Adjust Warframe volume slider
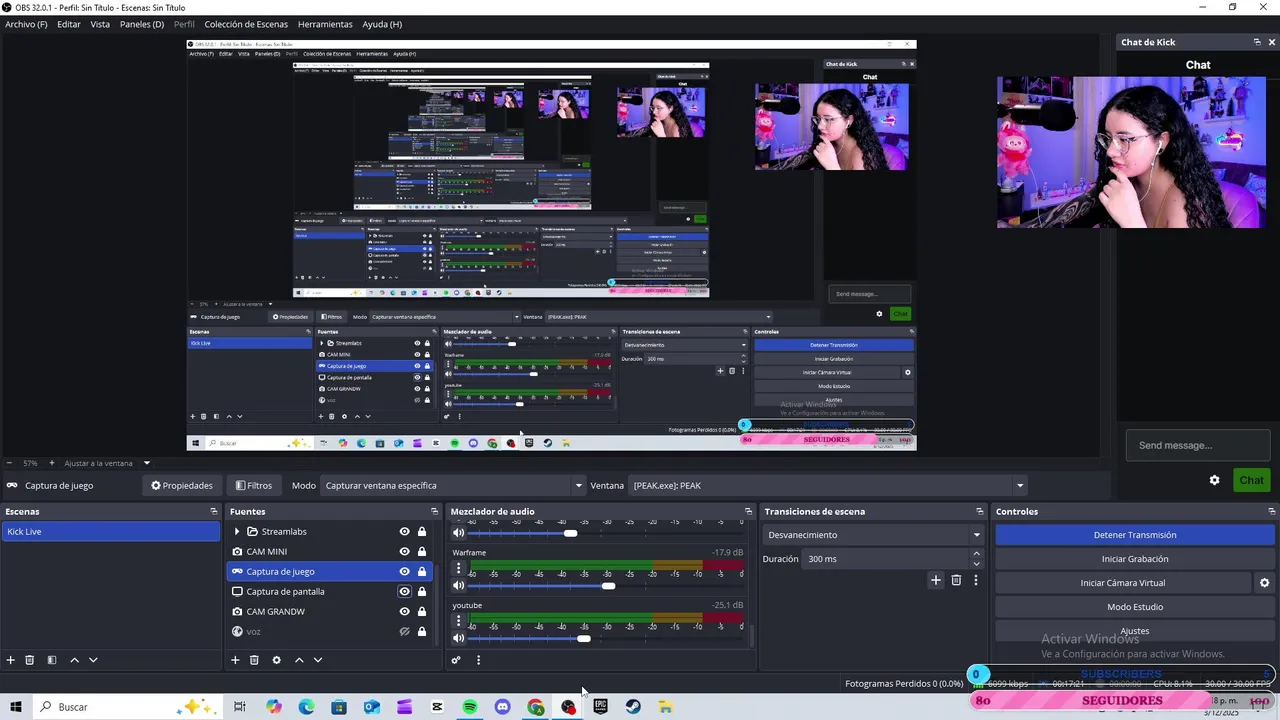 click(x=607, y=585)
